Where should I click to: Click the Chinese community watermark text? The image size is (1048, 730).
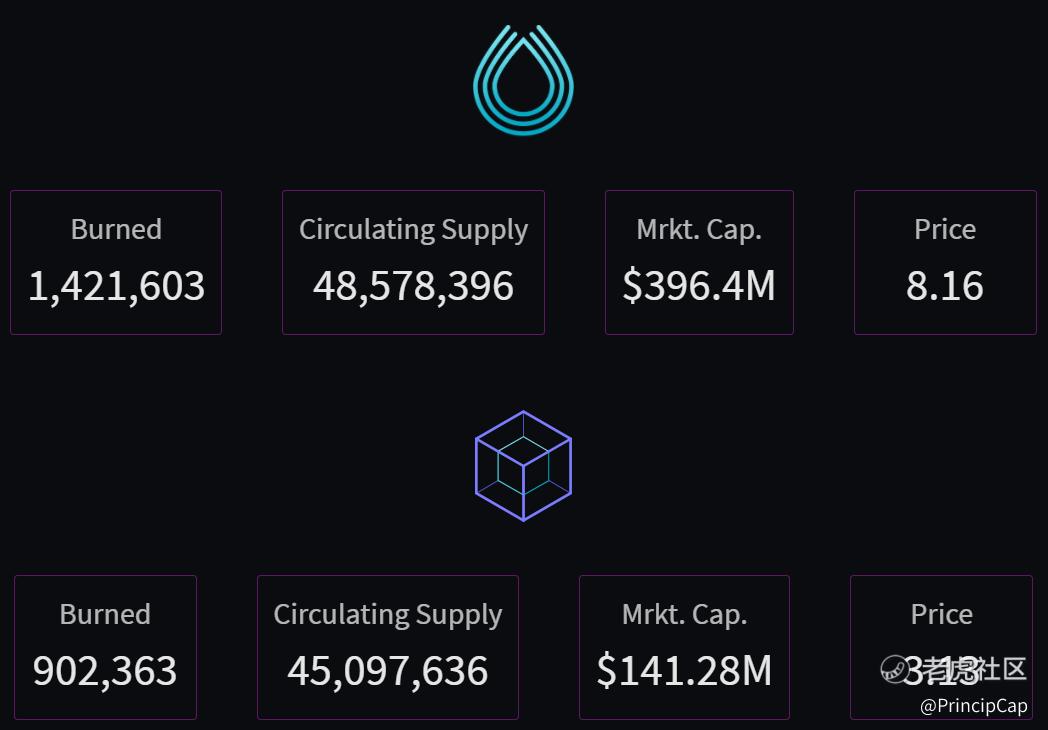[975, 669]
